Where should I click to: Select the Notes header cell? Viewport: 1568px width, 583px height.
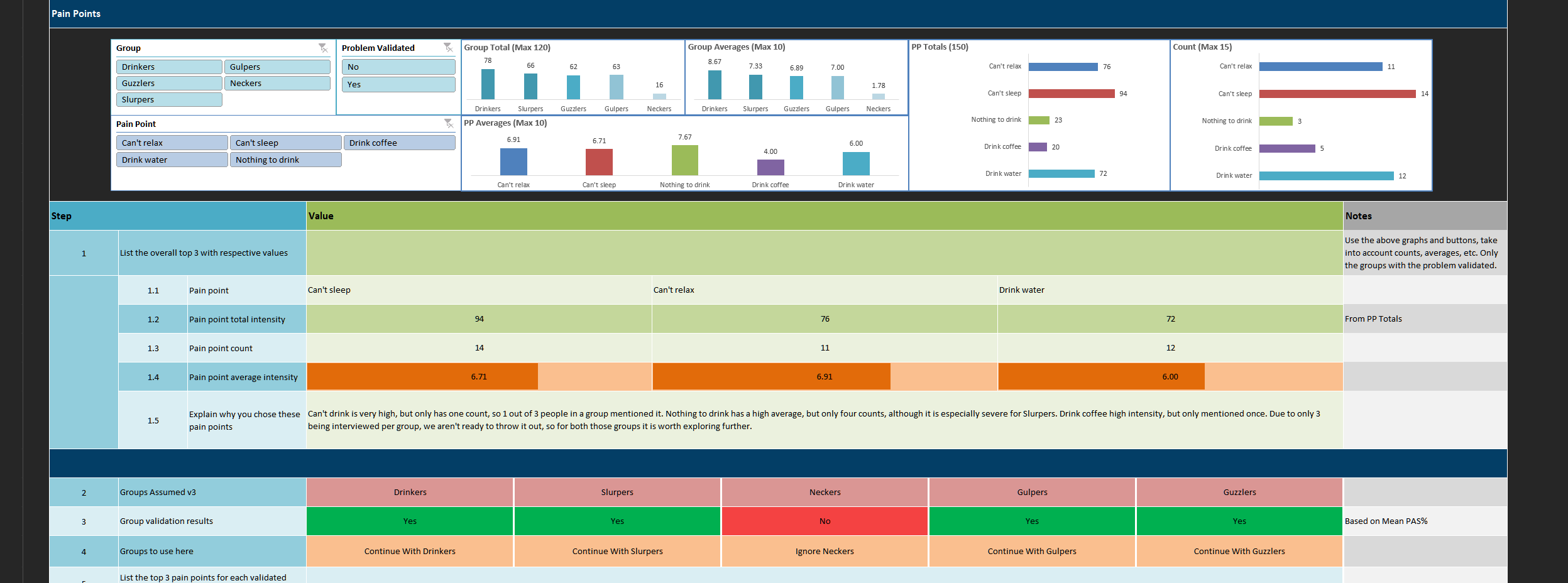(1425, 215)
